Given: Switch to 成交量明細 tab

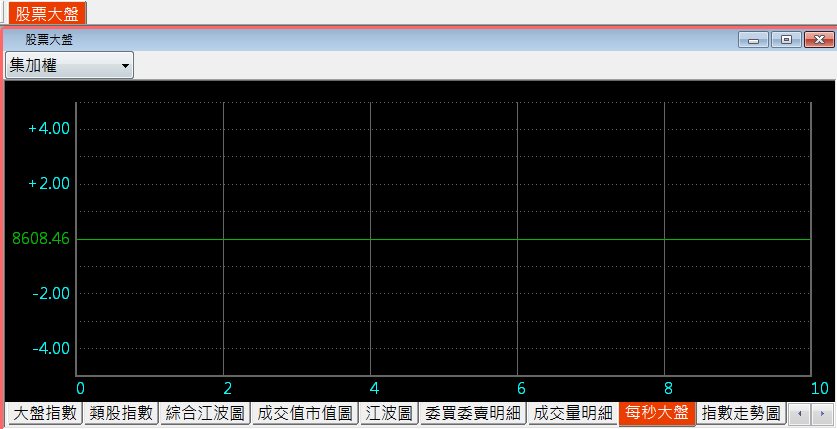Looking at the screenshot, I should (x=572, y=413).
